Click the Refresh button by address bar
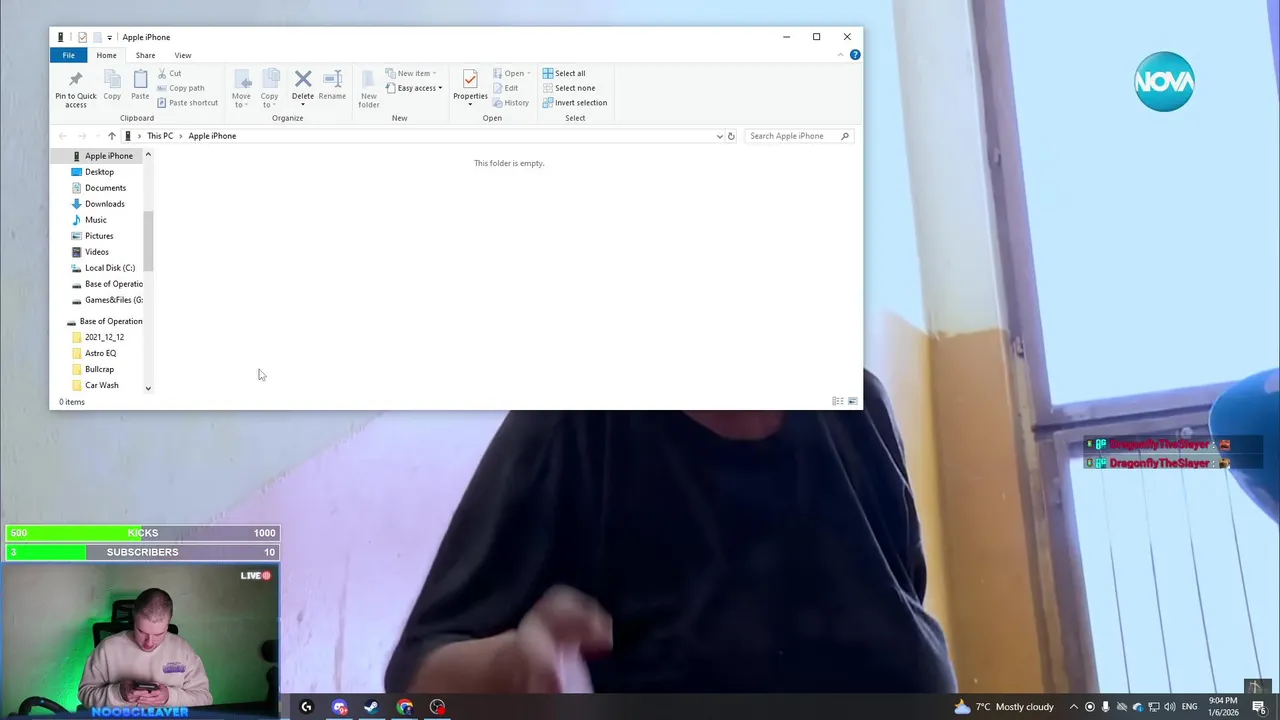This screenshot has width=1280, height=720. pos(731,136)
